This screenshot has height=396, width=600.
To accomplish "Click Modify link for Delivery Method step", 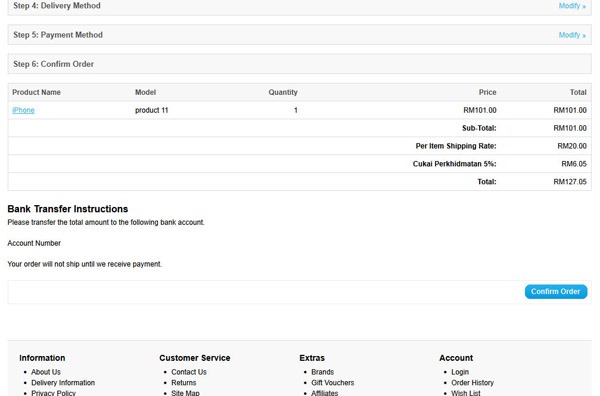I will point(572,6).
